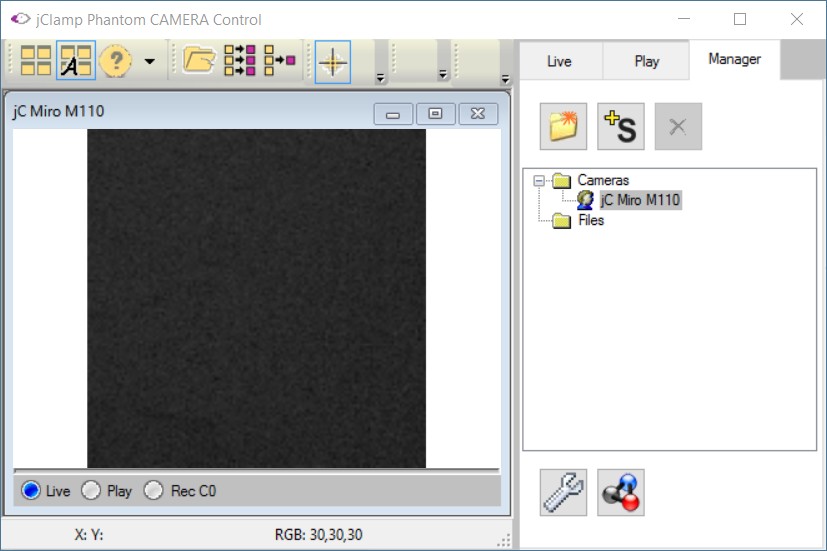Click the open folder toolbar icon
The height and width of the screenshot is (551, 827).
point(199,61)
